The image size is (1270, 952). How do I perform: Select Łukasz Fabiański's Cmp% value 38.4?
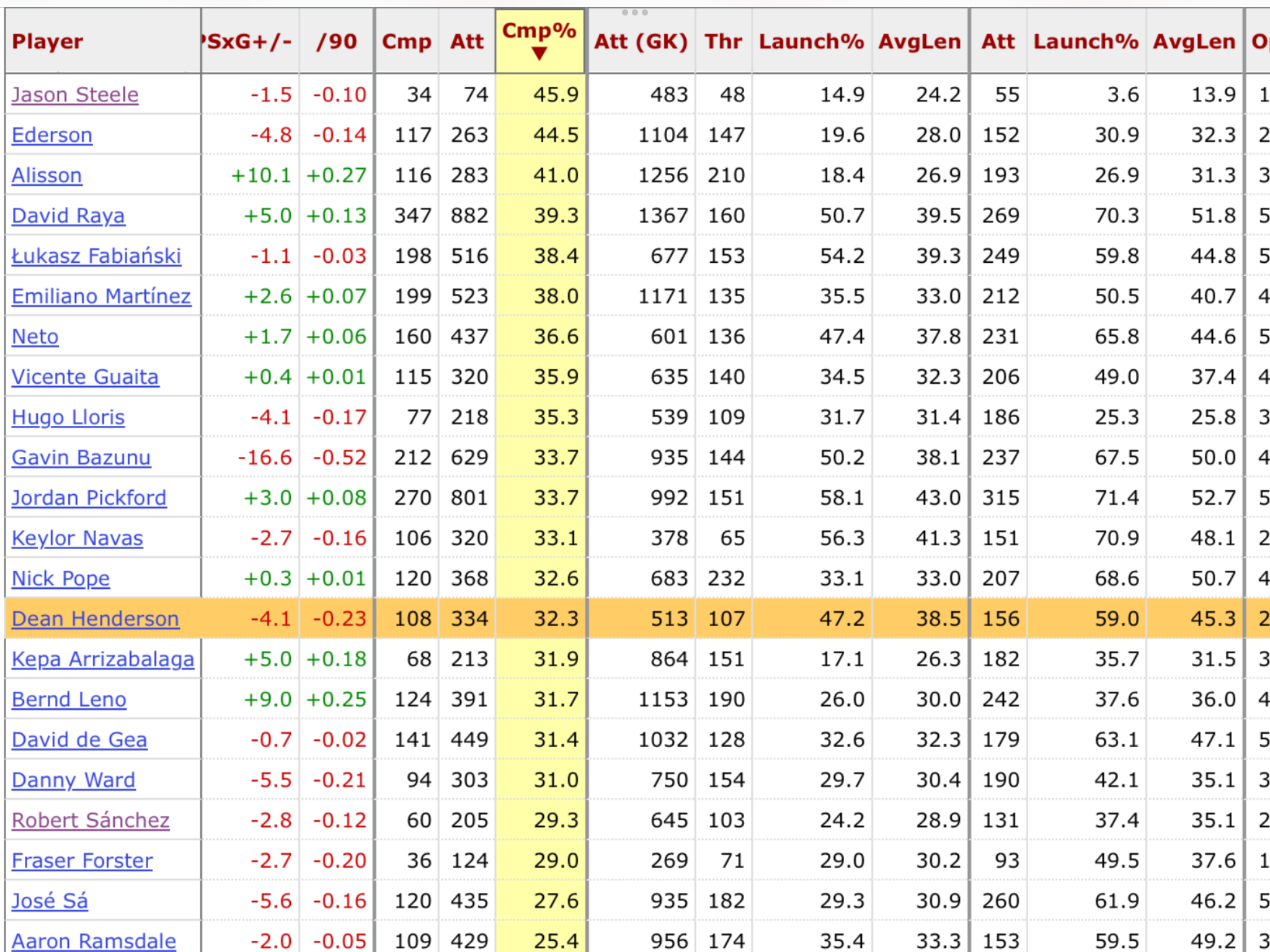pos(556,256)
